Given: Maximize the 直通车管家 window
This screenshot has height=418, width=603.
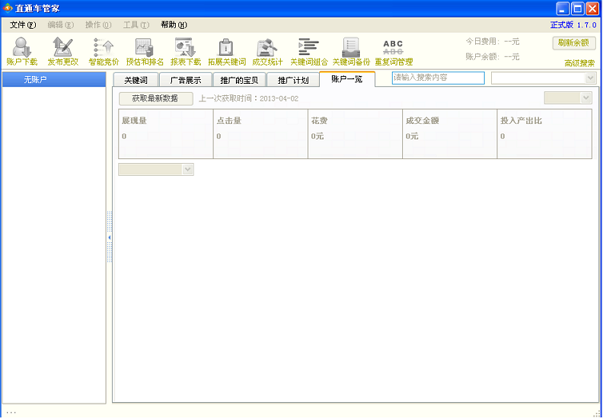Looking at the screenshot, I should 577,8.
